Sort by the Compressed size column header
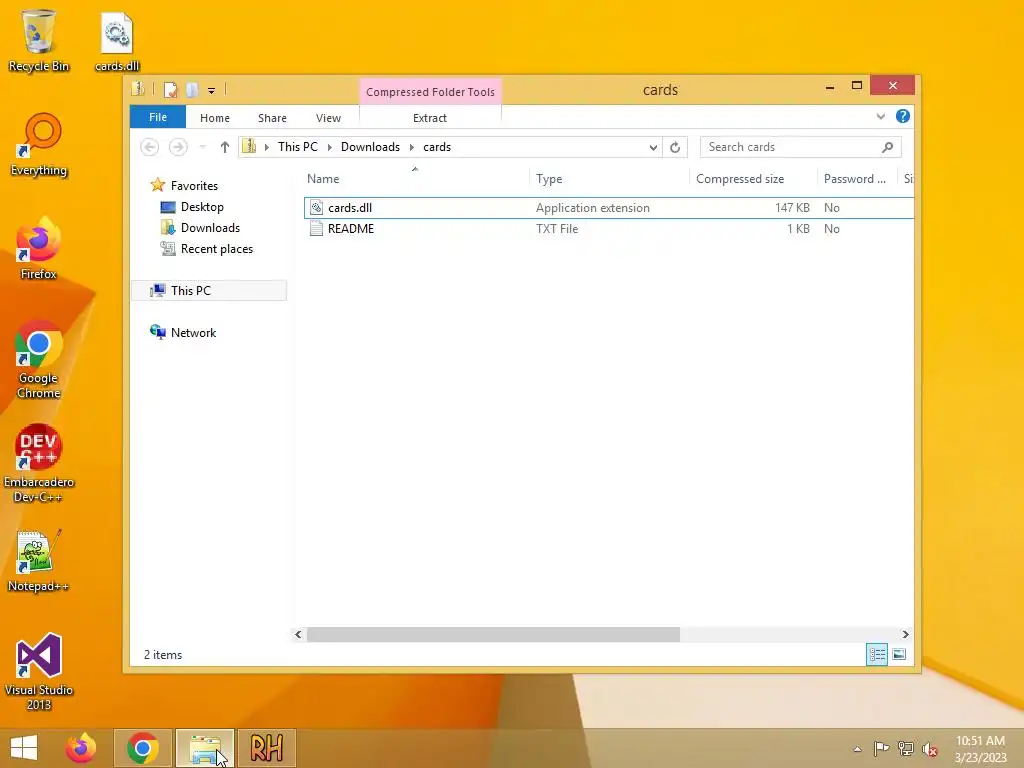This screenshot has width=1024, height=768. click(753, 179)
